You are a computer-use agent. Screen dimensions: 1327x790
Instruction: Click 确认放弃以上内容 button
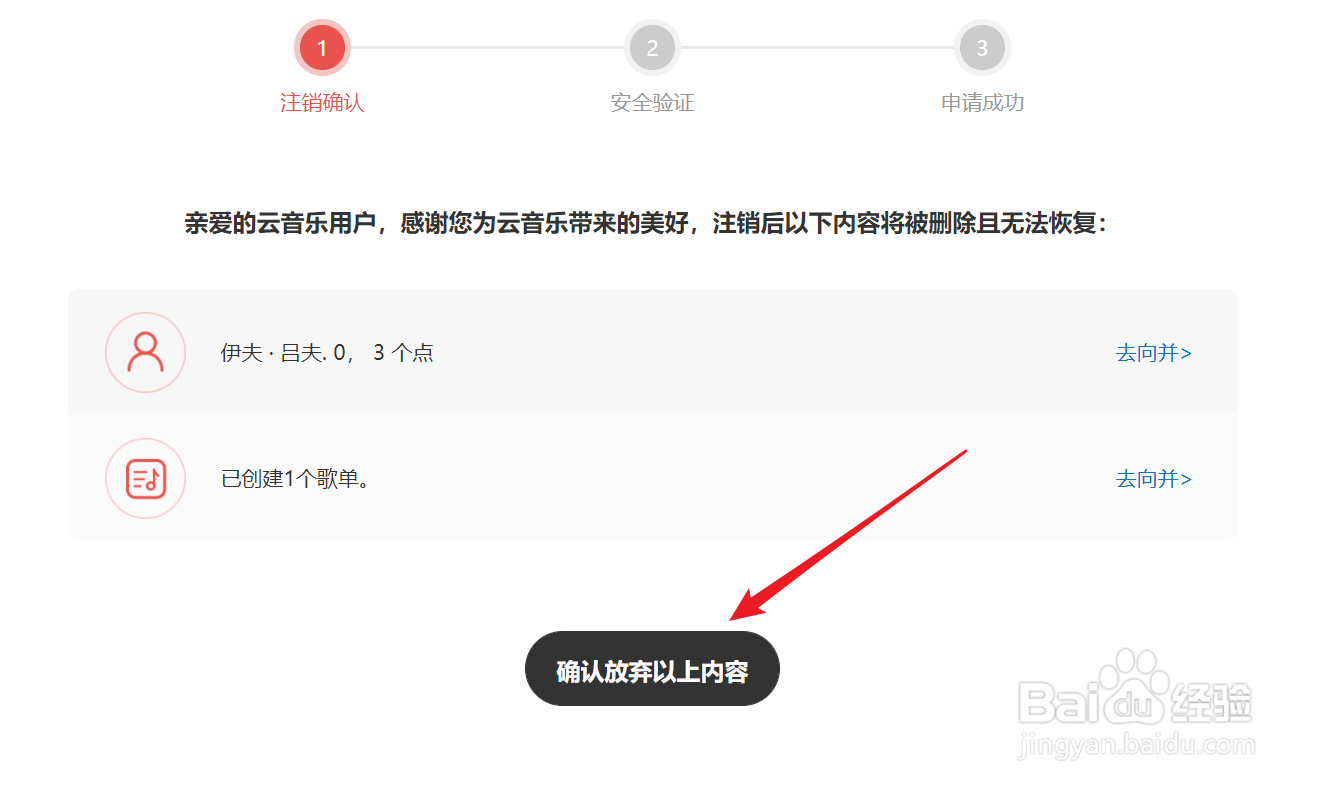coord(652,669)
